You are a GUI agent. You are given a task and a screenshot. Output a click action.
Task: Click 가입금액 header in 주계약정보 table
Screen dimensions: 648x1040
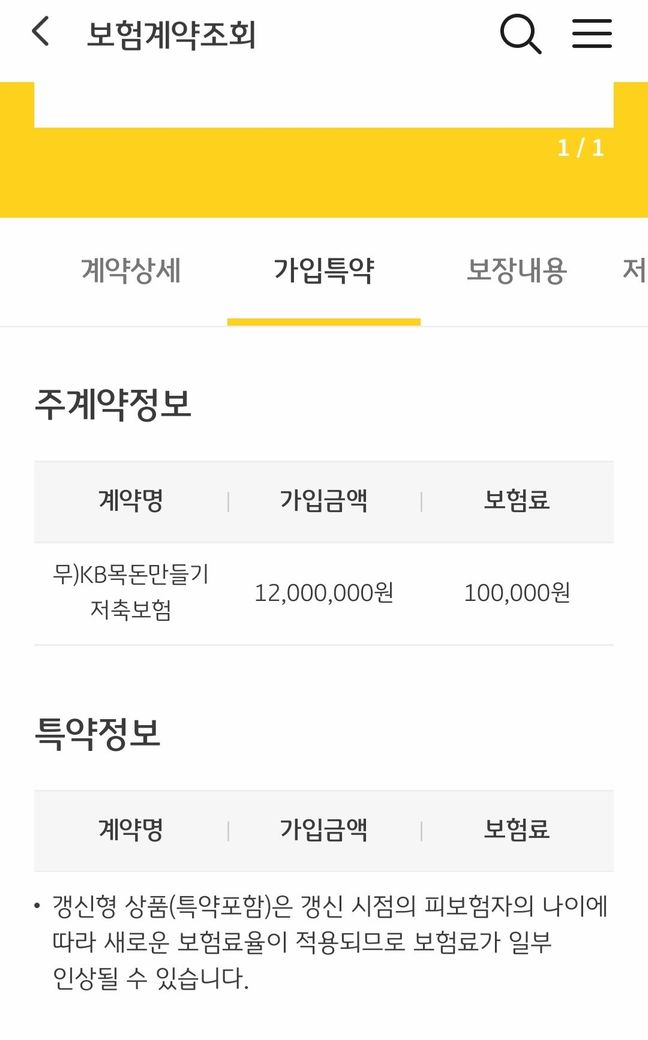(x=324, y=501)
